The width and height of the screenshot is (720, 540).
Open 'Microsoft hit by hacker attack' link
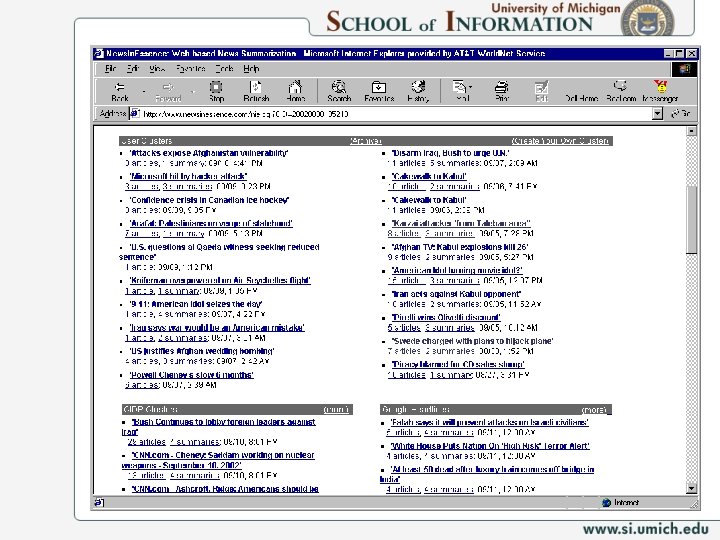point(188,176)
